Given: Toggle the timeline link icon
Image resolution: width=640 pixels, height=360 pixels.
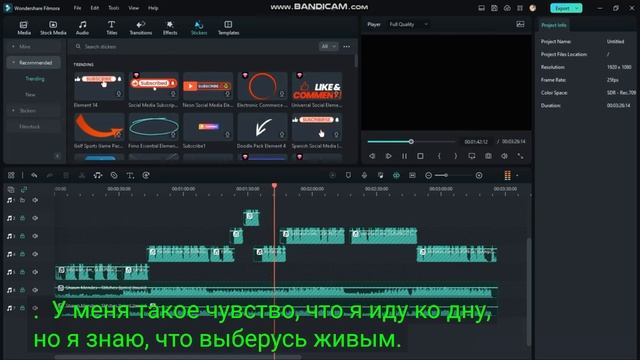Looking at the screenshot, I should point(24,189).
